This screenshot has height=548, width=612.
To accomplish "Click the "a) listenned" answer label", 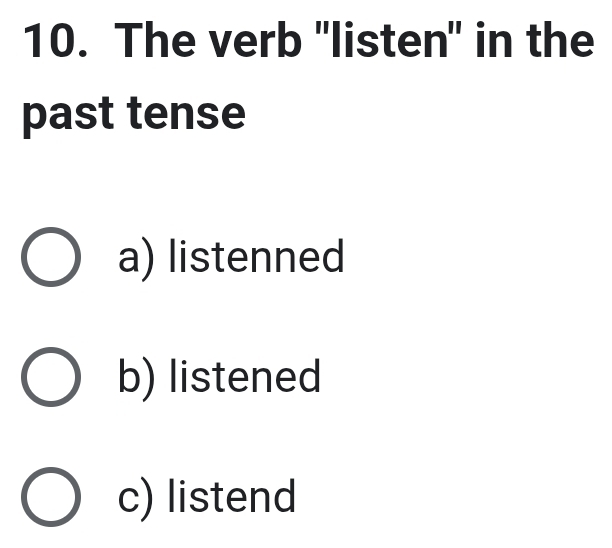I will pyautogui.click(x=231, y=258).
